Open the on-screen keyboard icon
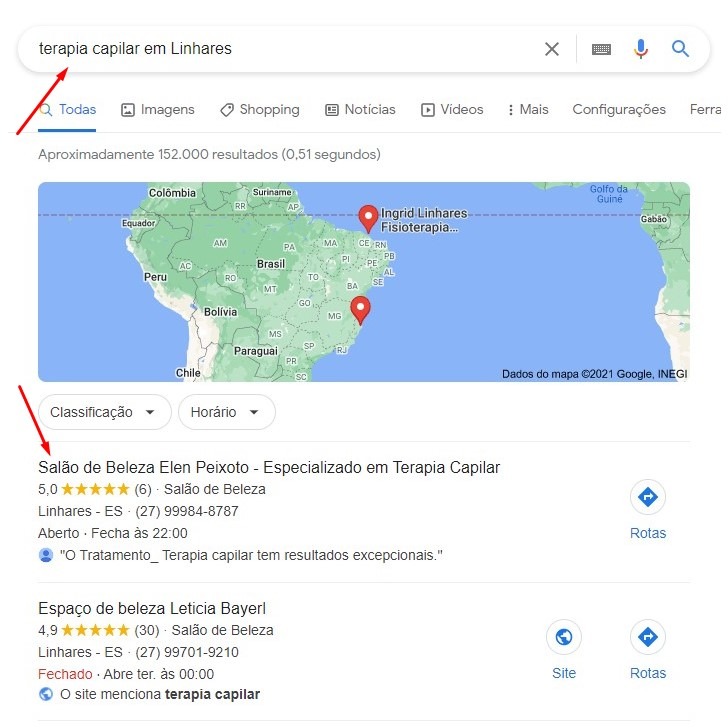728x728 pixels. 601,49
